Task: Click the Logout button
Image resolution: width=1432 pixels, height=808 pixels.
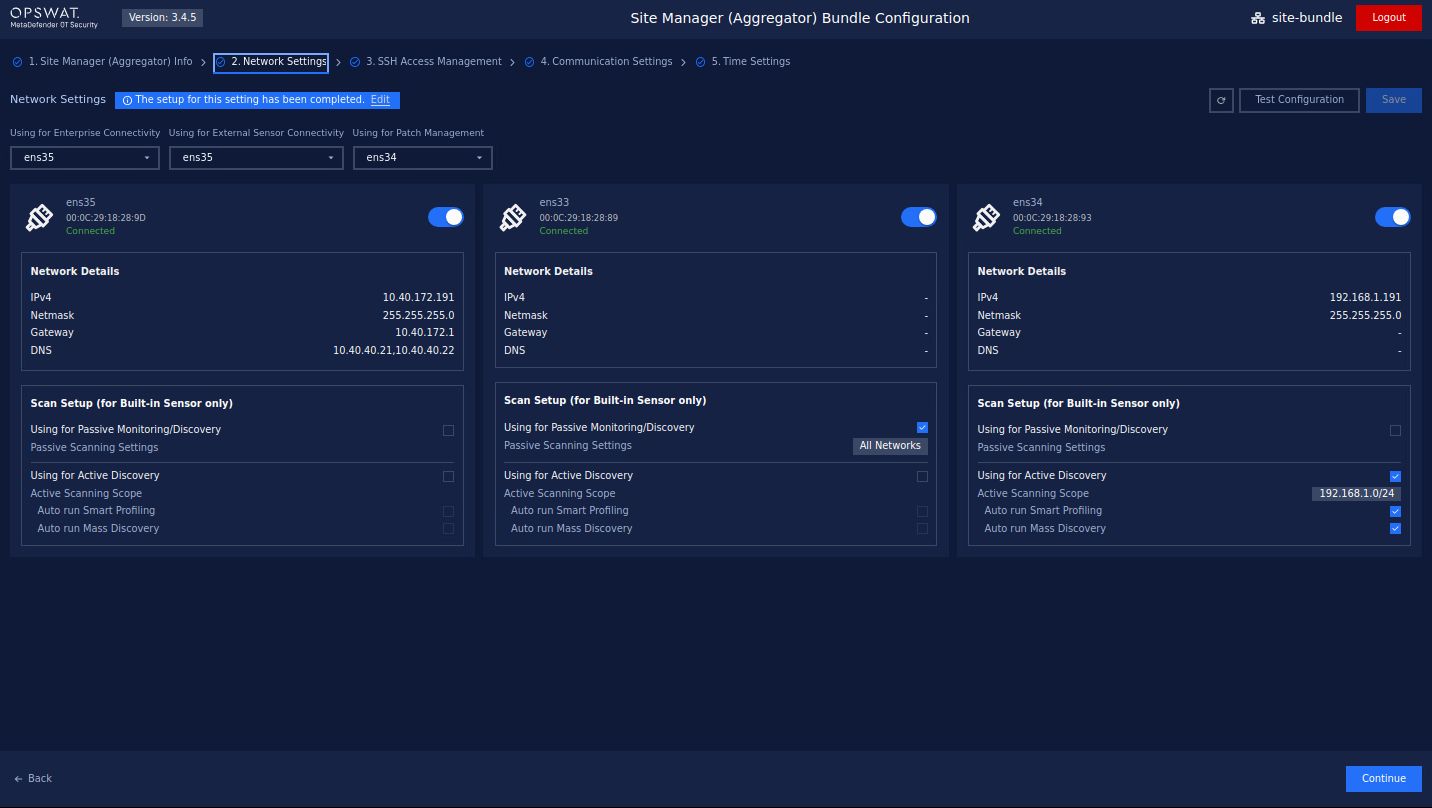Action: (1389, 18)
